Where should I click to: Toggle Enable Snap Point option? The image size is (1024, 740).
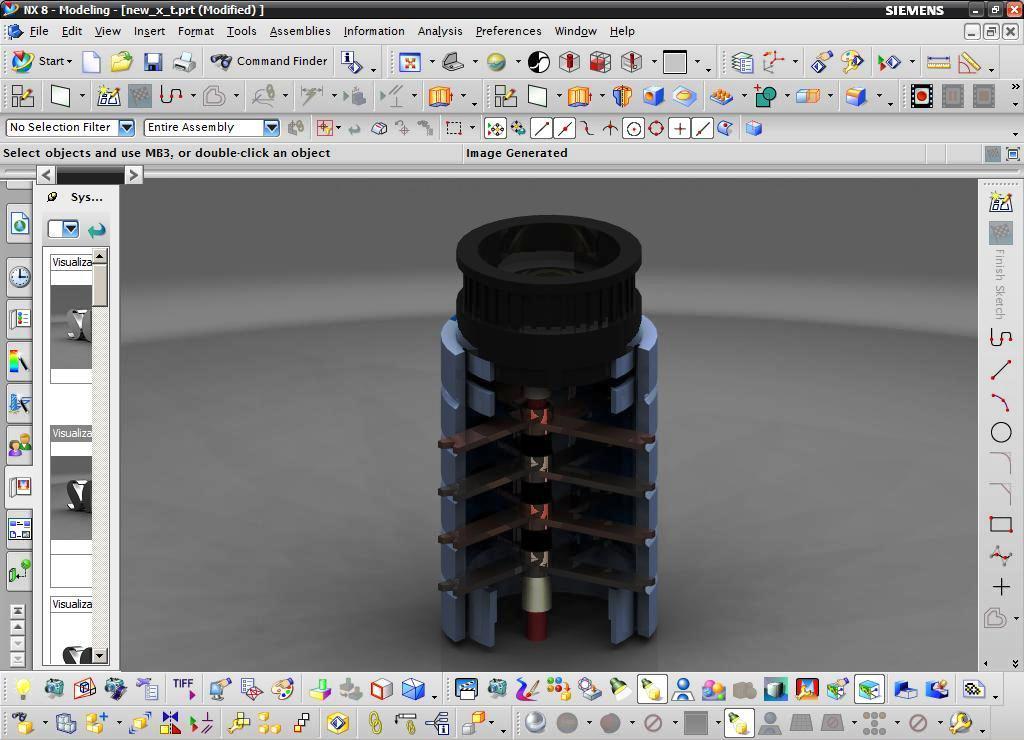tap(495, 129)
